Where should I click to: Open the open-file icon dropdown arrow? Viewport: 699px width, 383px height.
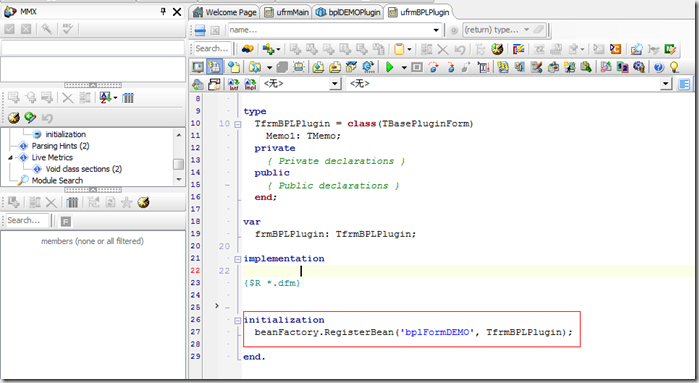tap(269, 68)
